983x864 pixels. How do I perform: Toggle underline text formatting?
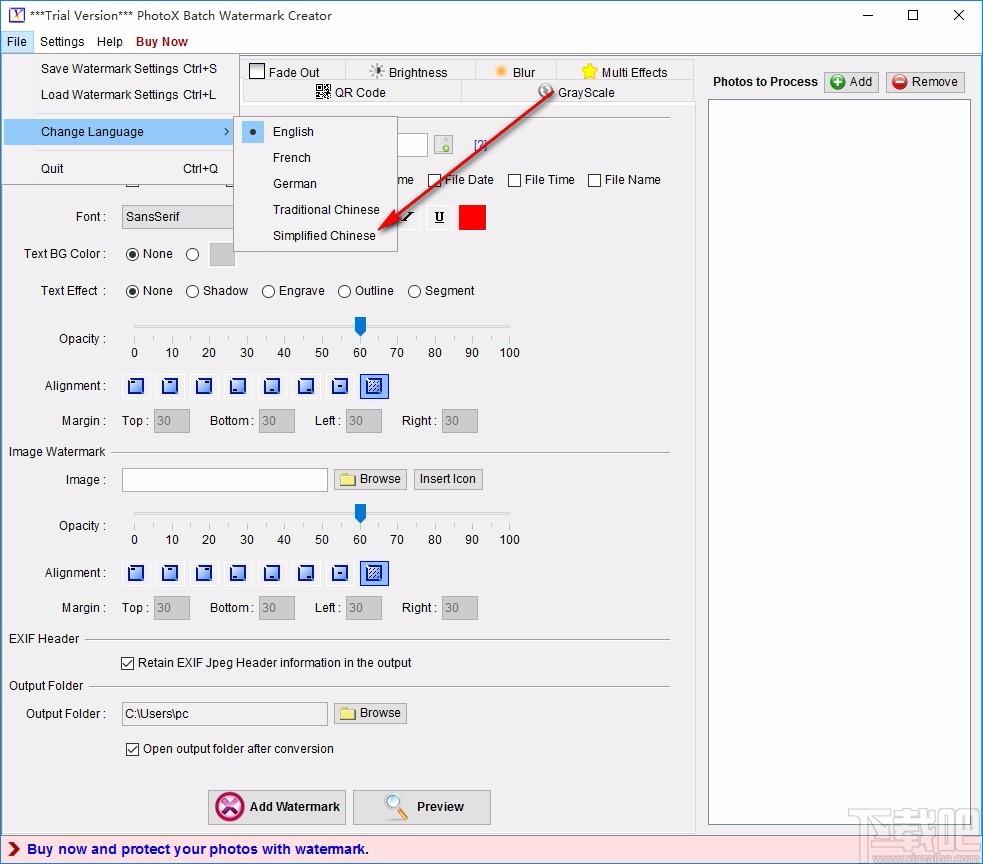(x=439, y=217)
